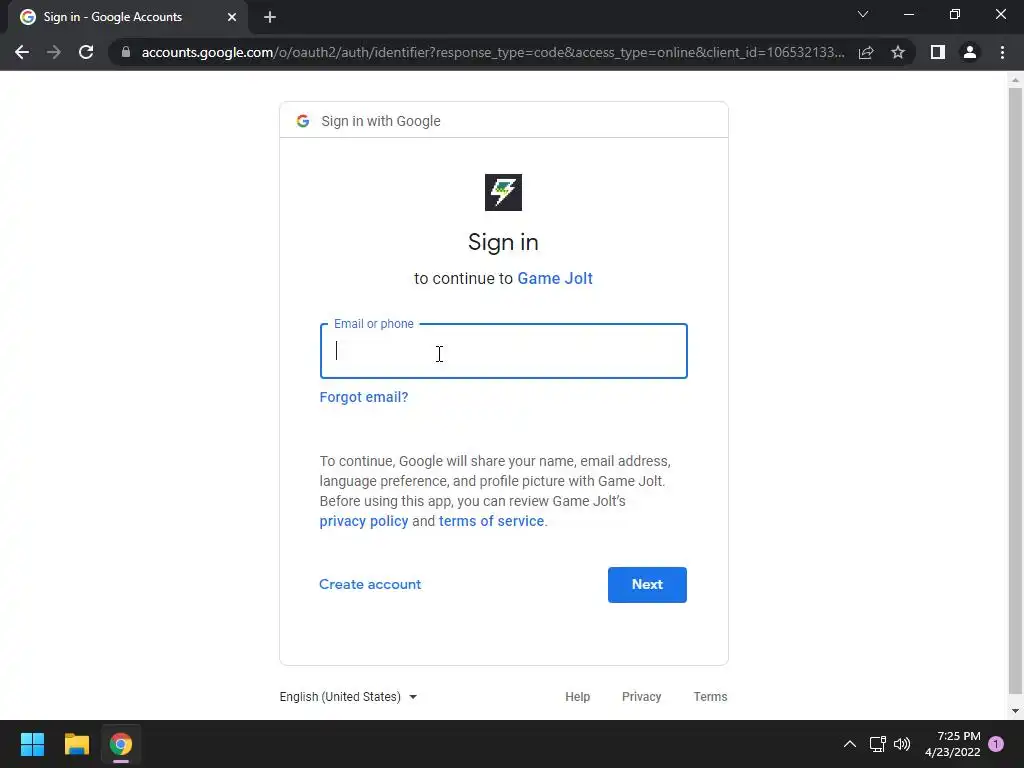Open the terms of service link
The height and width of the screenshot is (768, 1024).
coord(491,521)
